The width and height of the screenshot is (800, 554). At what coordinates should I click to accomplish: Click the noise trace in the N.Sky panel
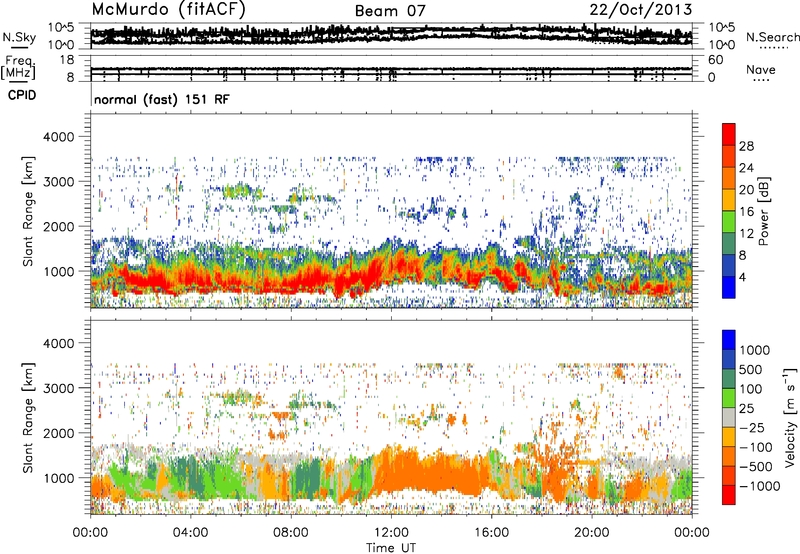[x=391, y=35]
